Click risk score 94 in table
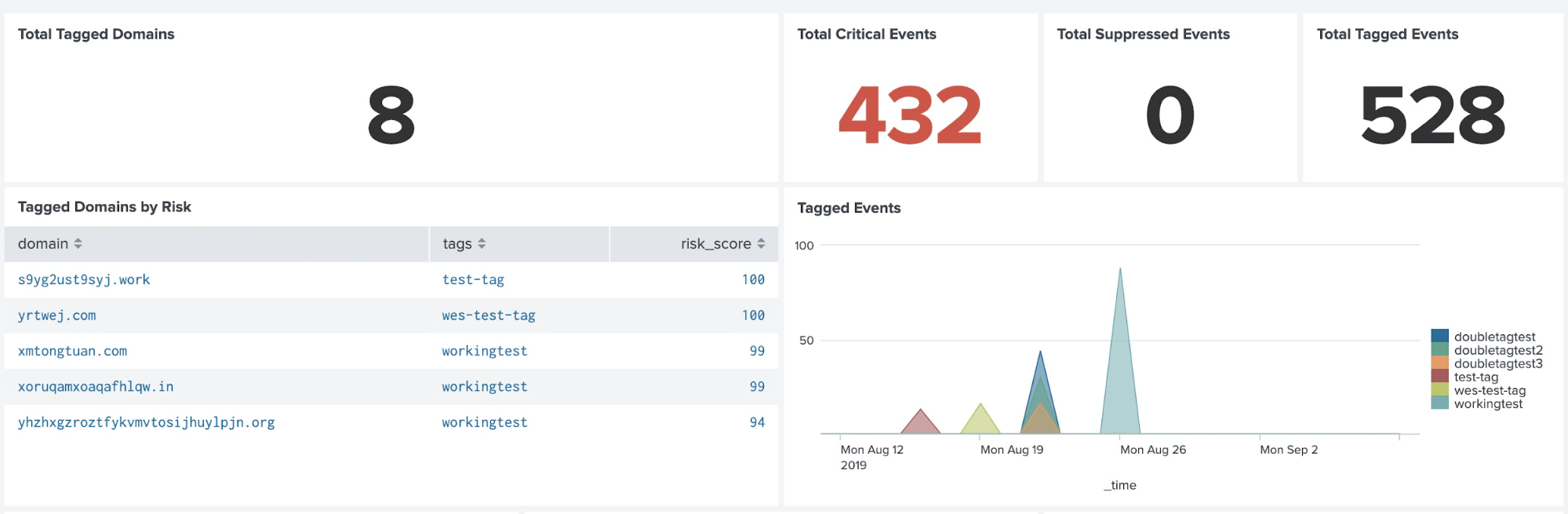Viewport: 1568px width, 514px height. pos(757,422)
